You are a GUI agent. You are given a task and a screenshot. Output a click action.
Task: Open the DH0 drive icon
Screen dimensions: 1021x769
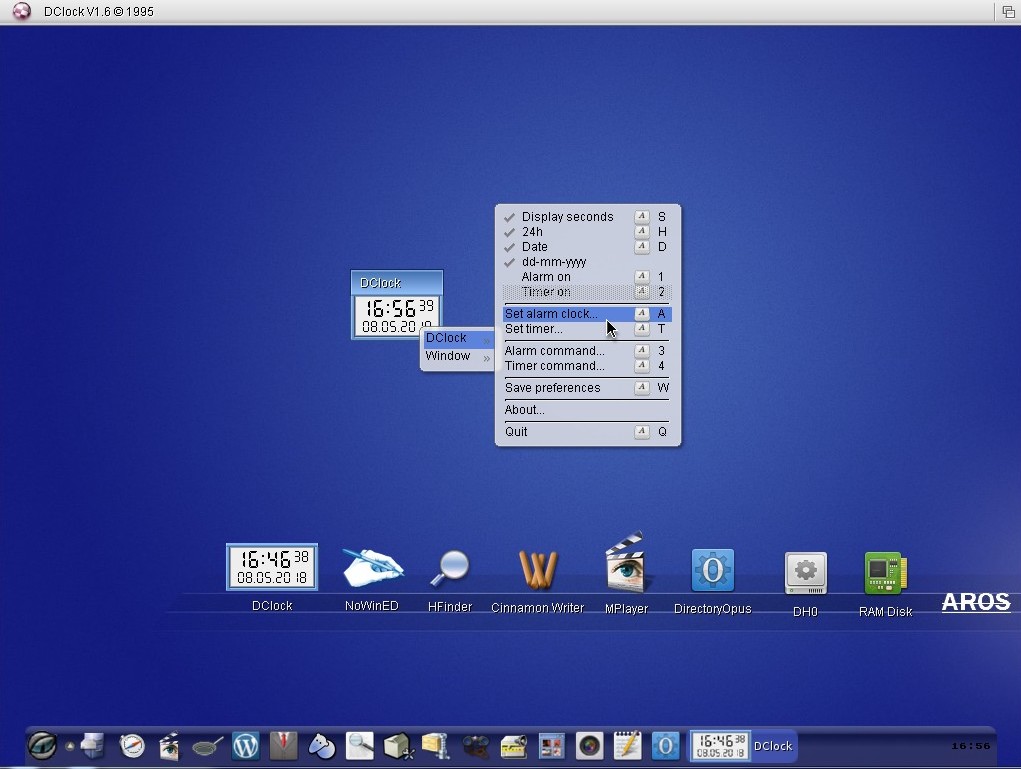805,573
